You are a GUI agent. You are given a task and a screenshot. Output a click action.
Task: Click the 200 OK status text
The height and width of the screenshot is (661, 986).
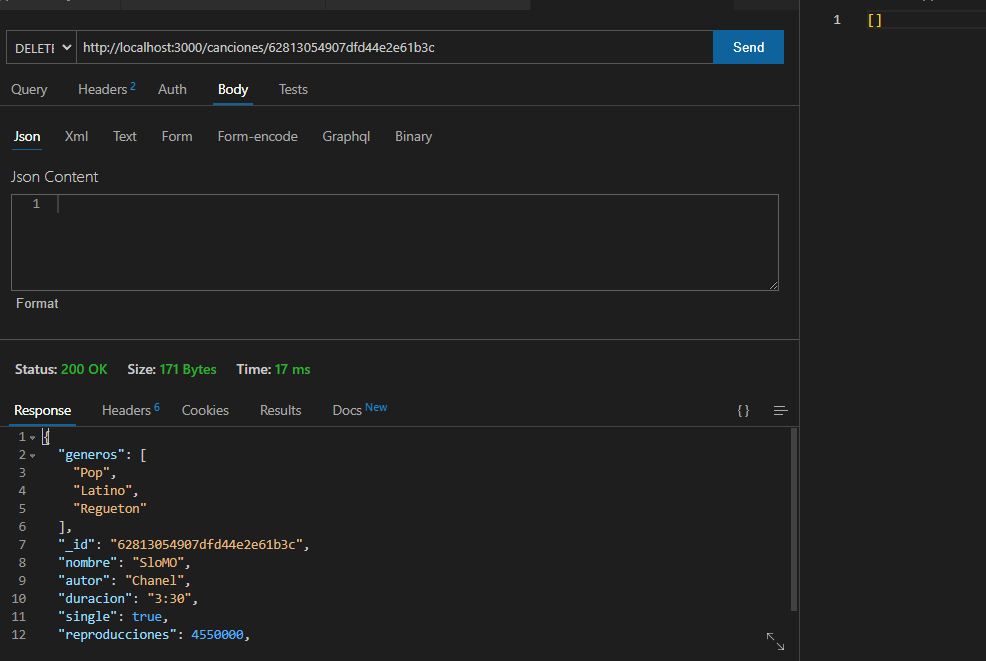click(x=84, y=369)
